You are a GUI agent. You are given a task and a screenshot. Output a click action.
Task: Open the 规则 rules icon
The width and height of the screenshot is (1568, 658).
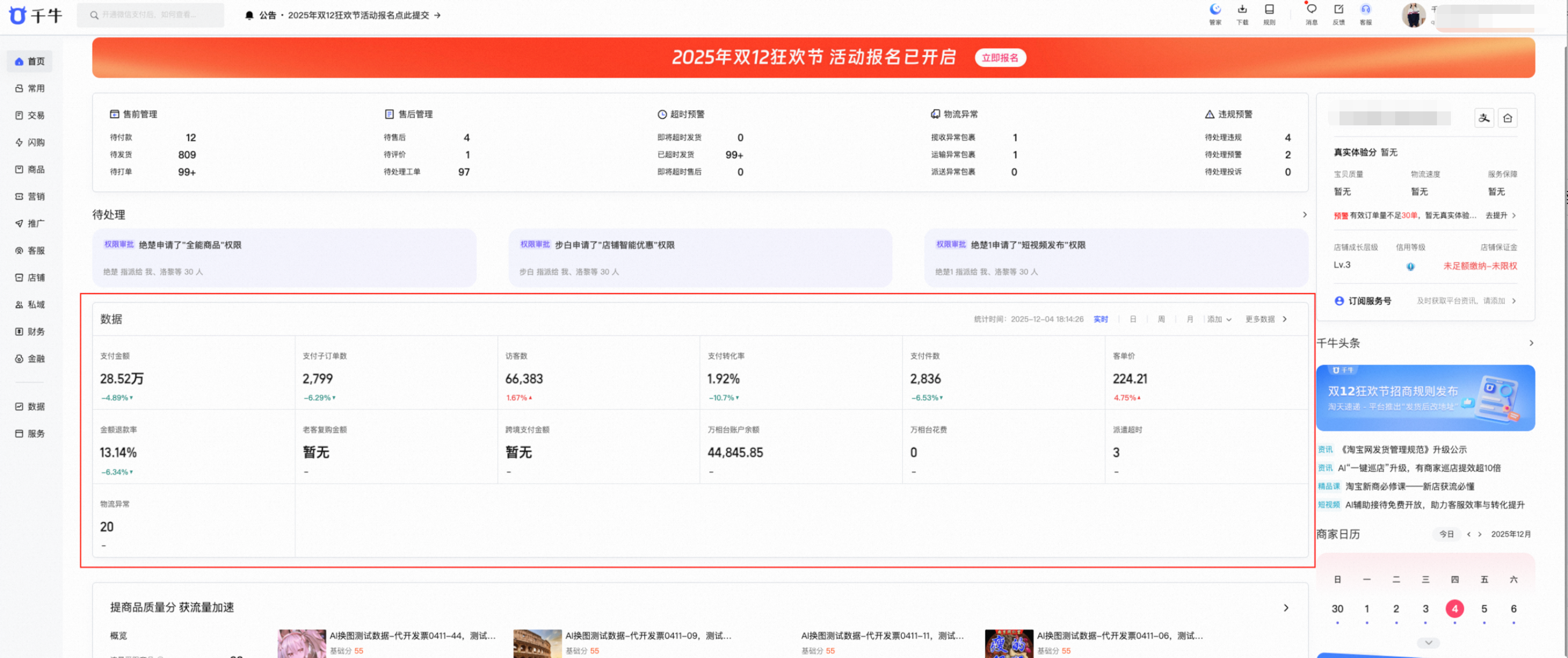click(x=1269, y=14)
